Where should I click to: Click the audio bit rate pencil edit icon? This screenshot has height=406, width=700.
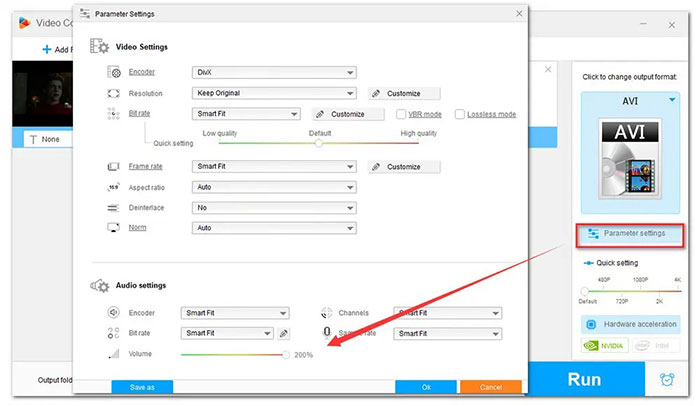coord(284,333)
